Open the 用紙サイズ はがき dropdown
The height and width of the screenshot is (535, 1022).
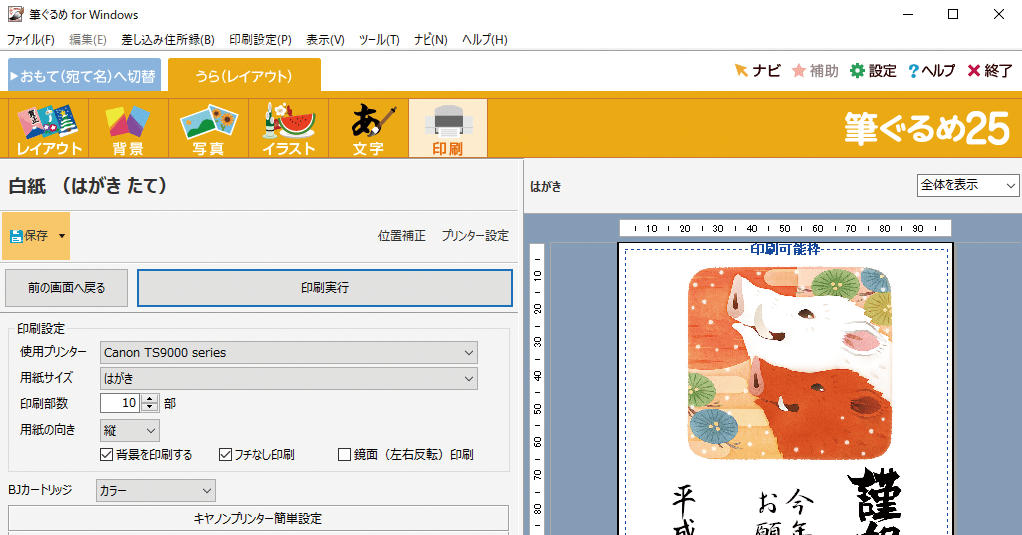(x=289, y=379)
